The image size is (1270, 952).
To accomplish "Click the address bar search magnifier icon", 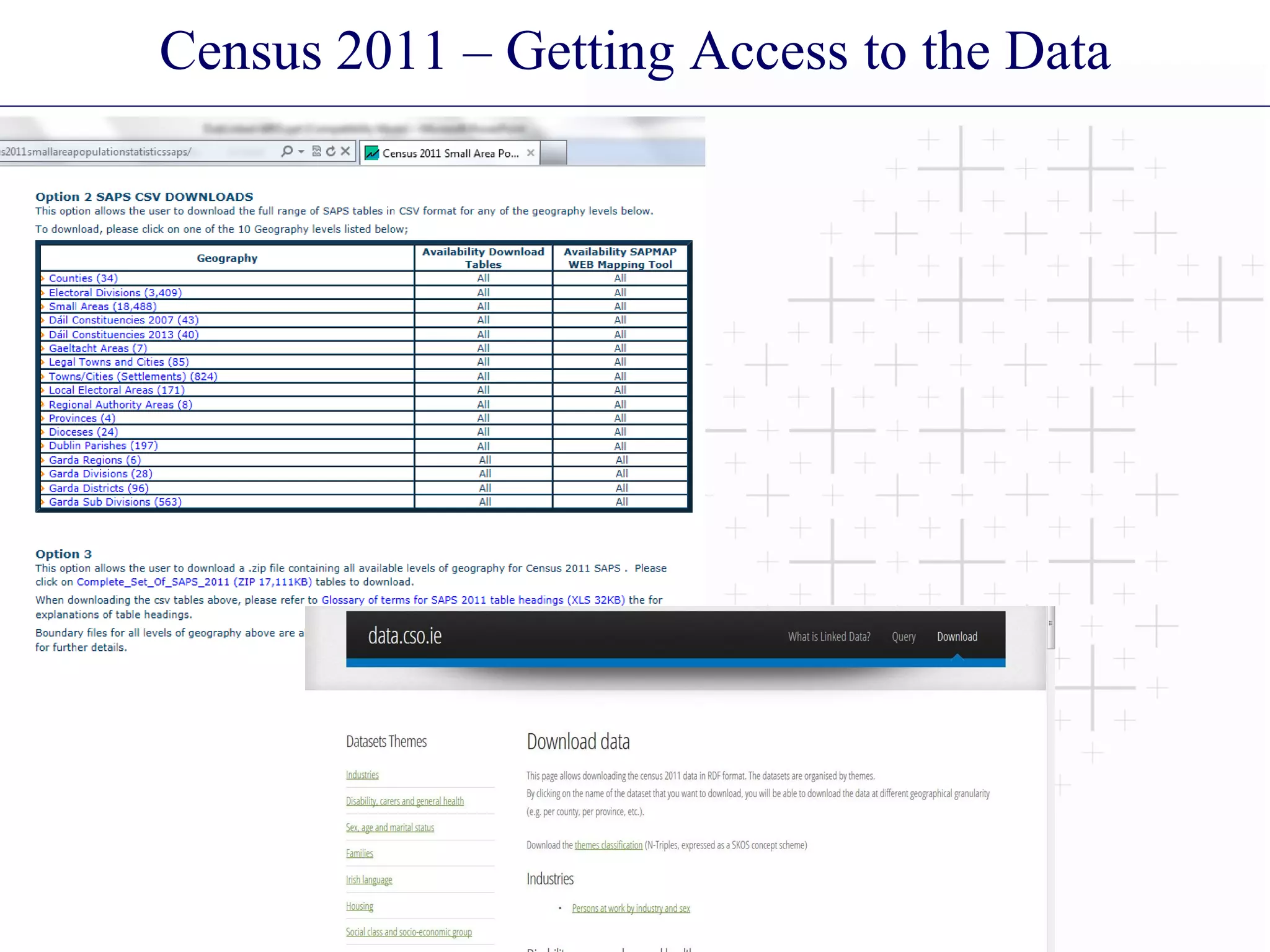I will (x=286, y=151).
